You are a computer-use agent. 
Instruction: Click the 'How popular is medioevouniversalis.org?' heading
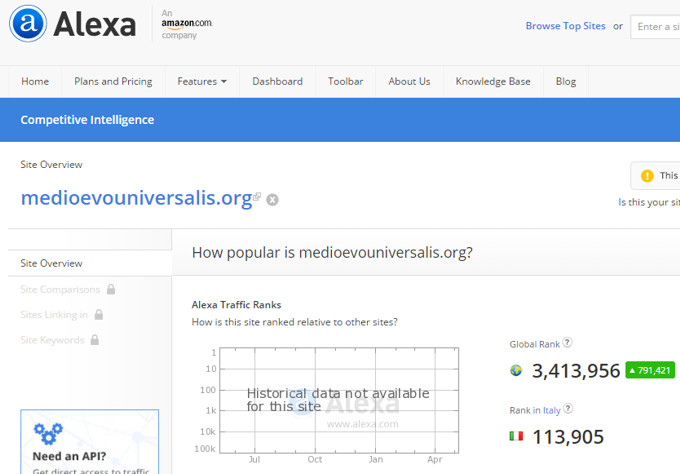332,252
